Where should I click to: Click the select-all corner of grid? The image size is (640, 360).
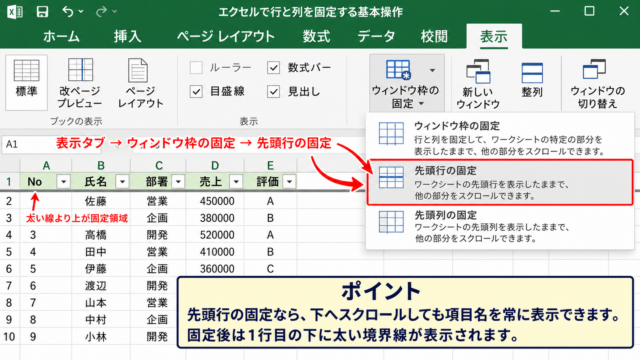click(x=9, y=165)
